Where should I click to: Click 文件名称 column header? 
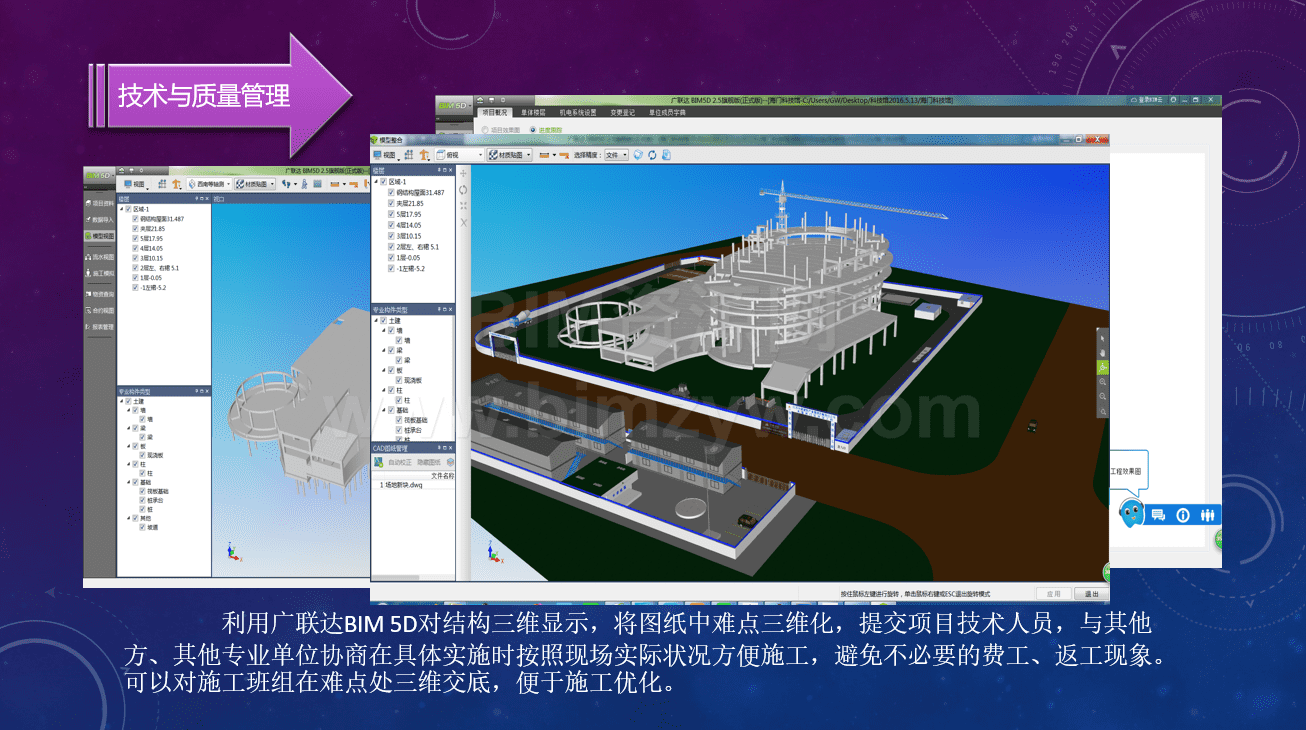click(x=443, y=476)
